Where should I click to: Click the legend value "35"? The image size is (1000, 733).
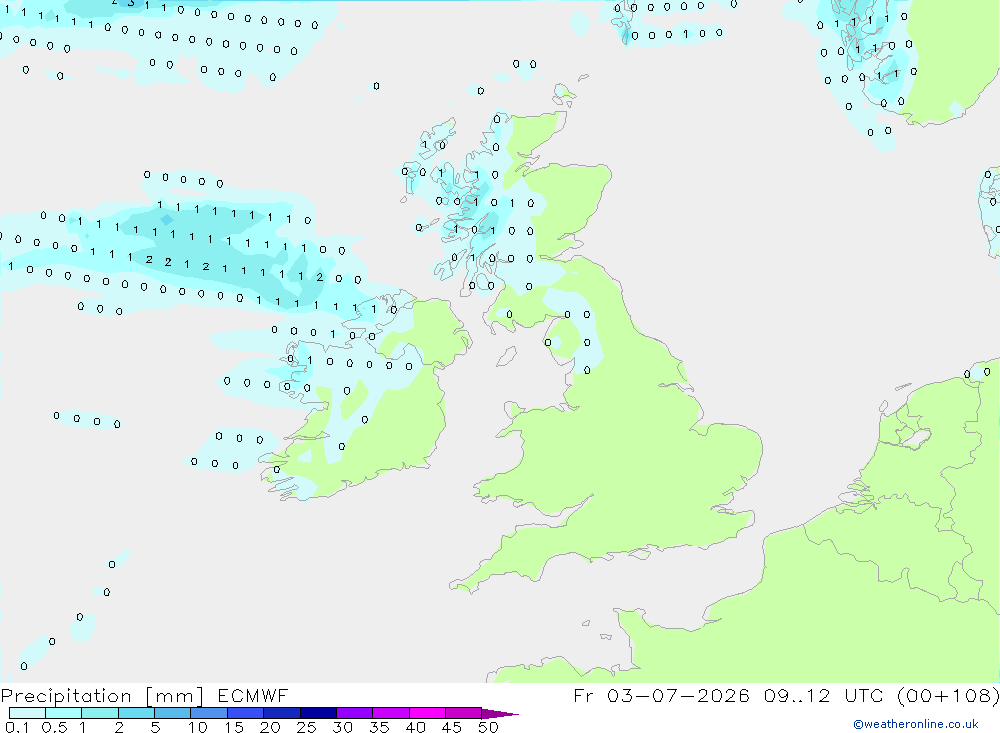[x=379, y=727]
